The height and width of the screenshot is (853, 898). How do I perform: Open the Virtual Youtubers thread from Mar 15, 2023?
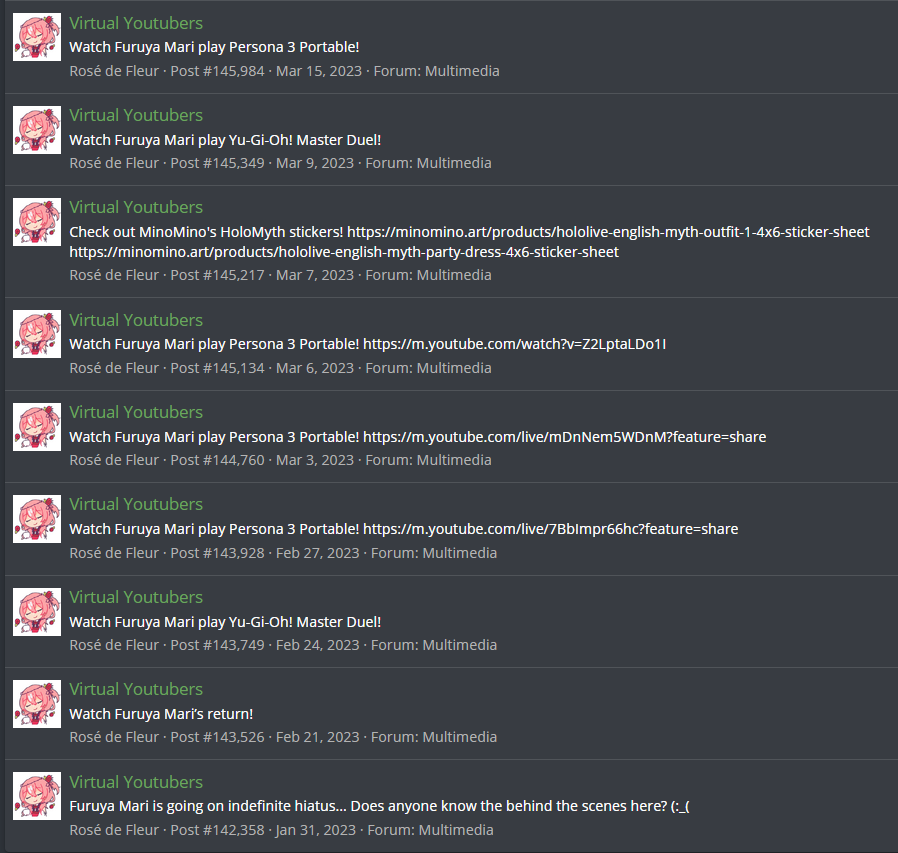click(136, 23)
